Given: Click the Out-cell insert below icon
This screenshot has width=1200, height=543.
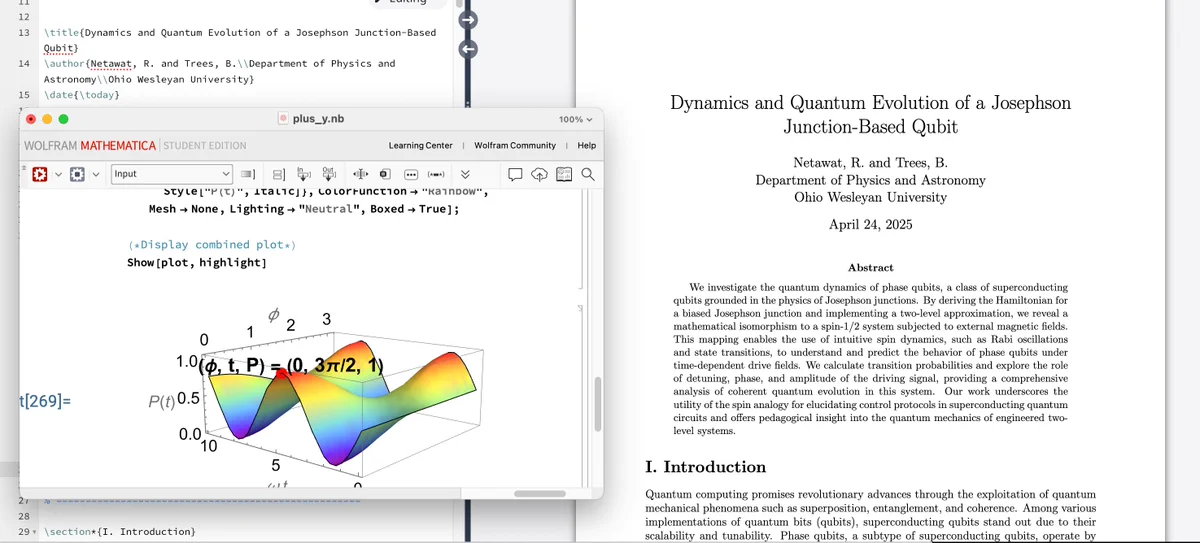Looking at the screenshot, I should tap(329, 174).
